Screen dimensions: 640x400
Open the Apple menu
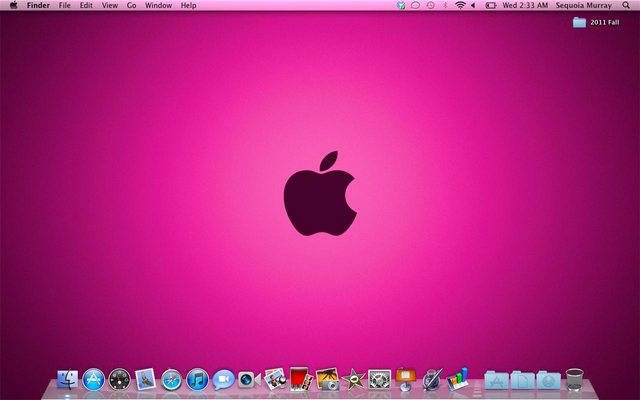13,5
